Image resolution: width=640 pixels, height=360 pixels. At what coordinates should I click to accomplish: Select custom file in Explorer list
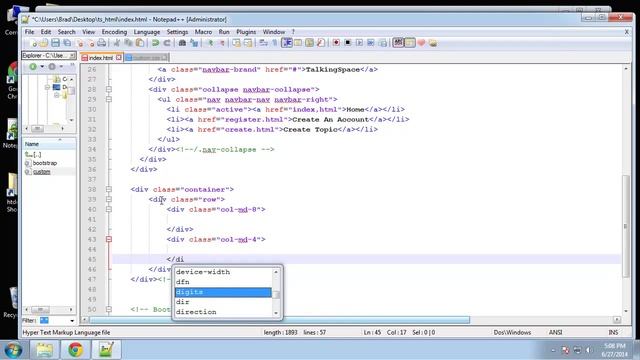point(41,172)
